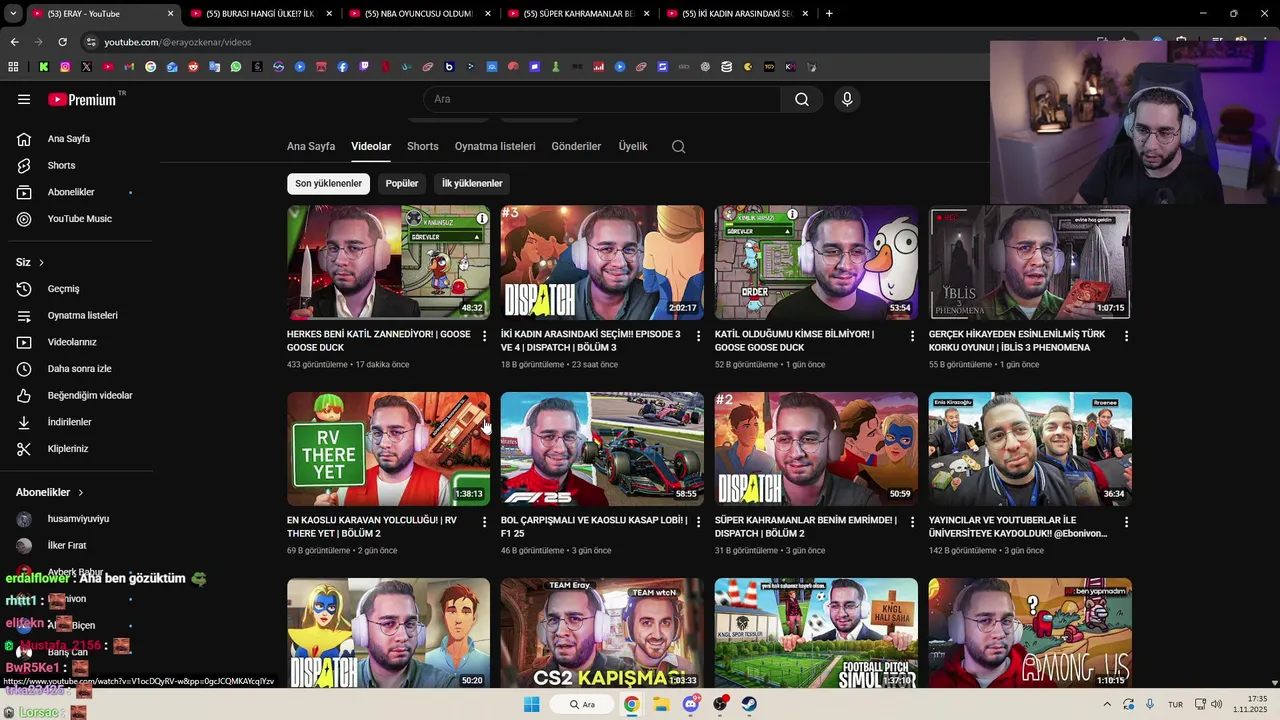Screen dimensions: 1280x720
Task: Open options menu for KATİL OLDUĞUMU KİMSE BİLMİYOR video
Action: pyautogui.click(x=912, y=336)
